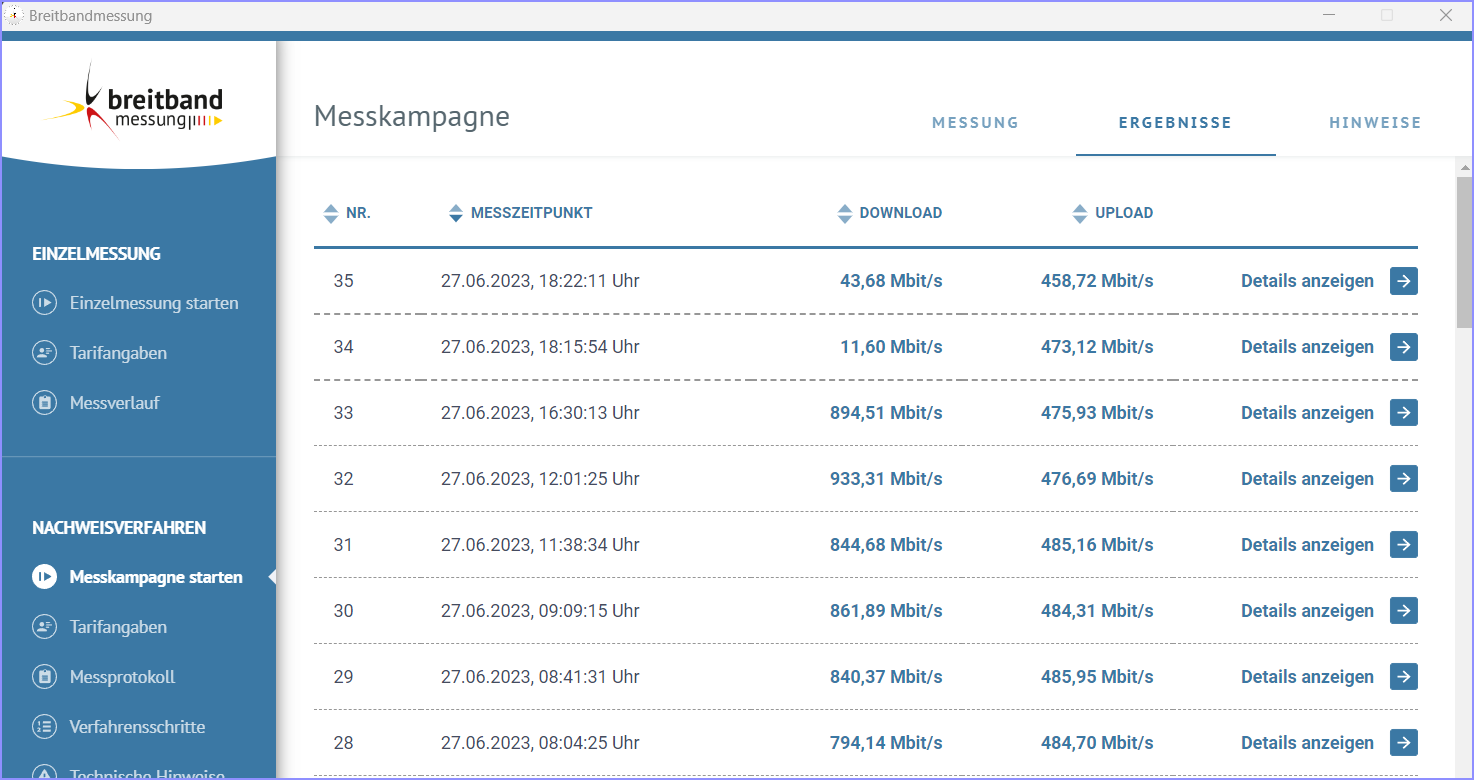Click download value 11,60 Mbit/s

[x=891, y=347]
